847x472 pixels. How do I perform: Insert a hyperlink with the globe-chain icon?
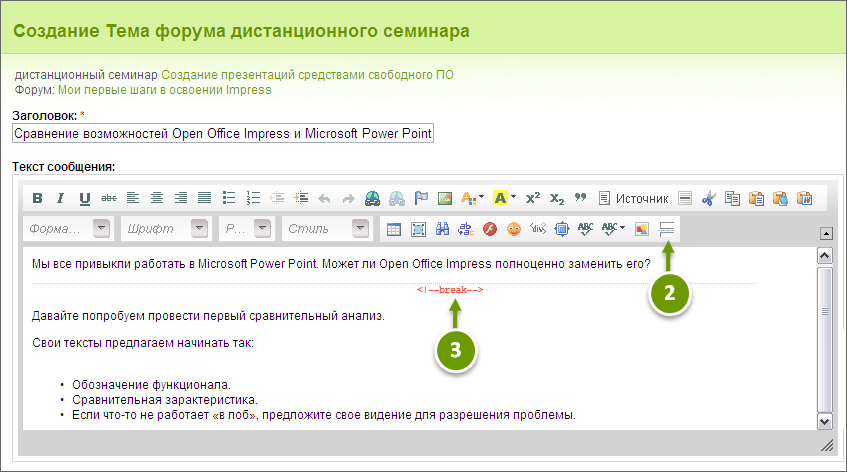372,198
